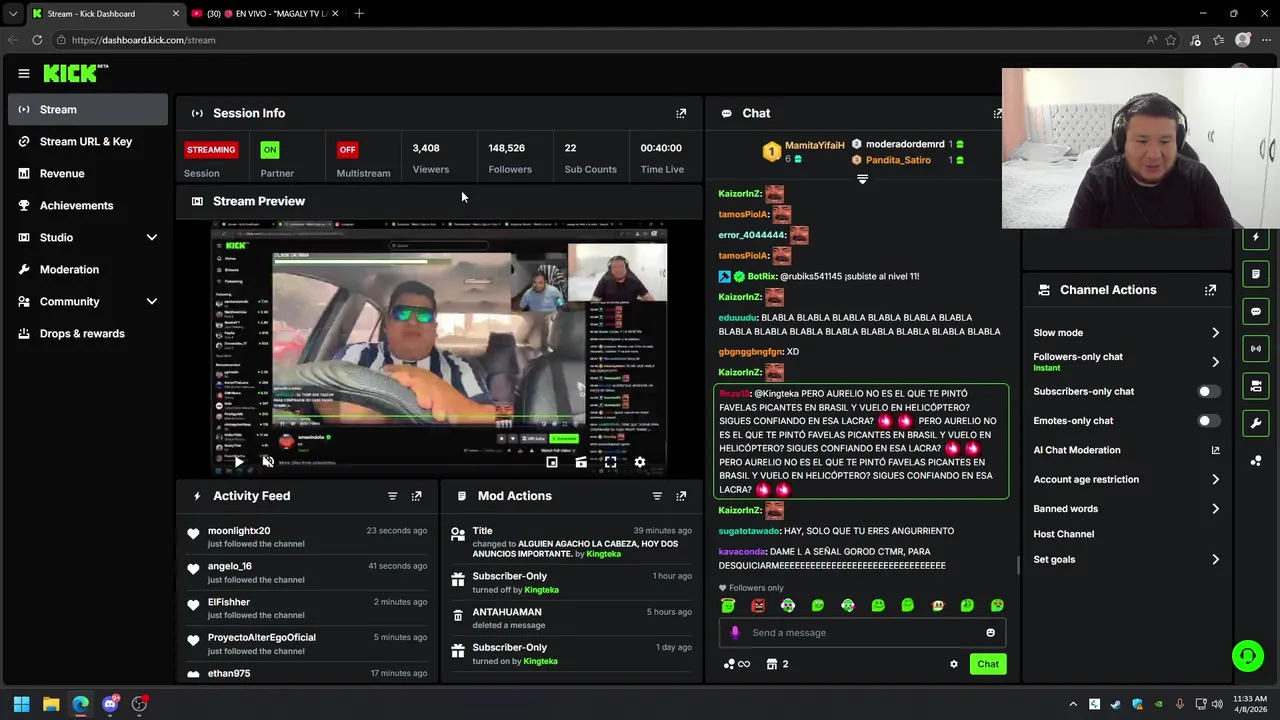Click the Send a message input field

[x=862, y=633]
